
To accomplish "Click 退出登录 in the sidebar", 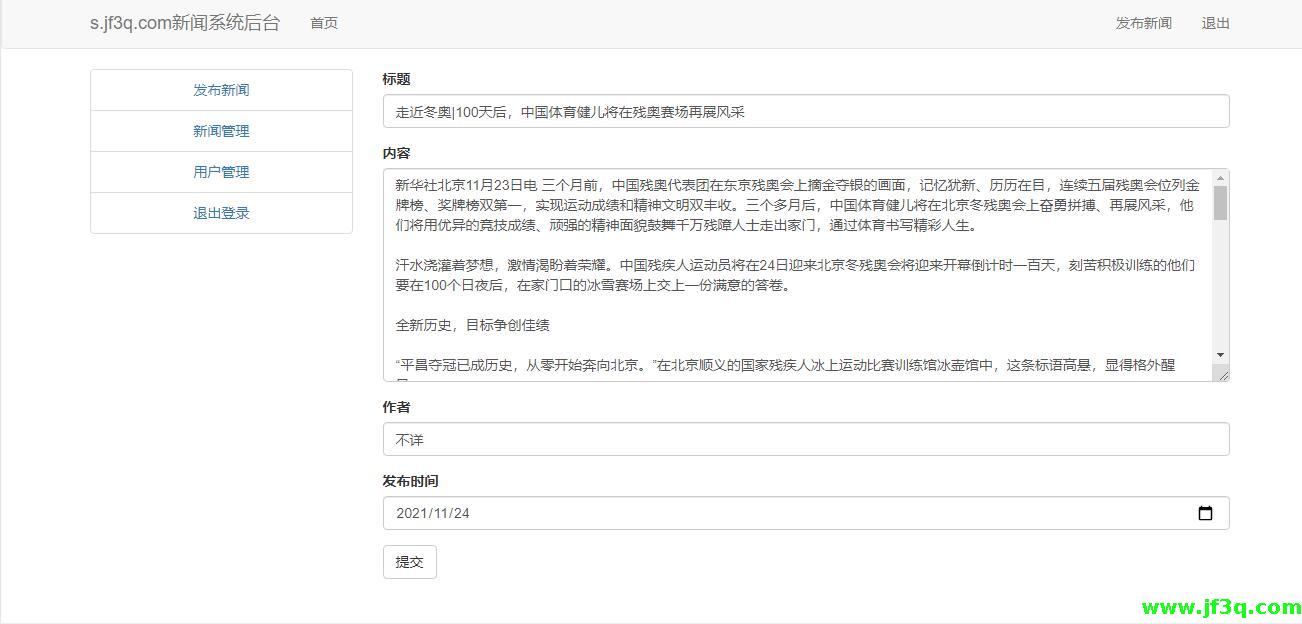I will [x=220, y=212].
